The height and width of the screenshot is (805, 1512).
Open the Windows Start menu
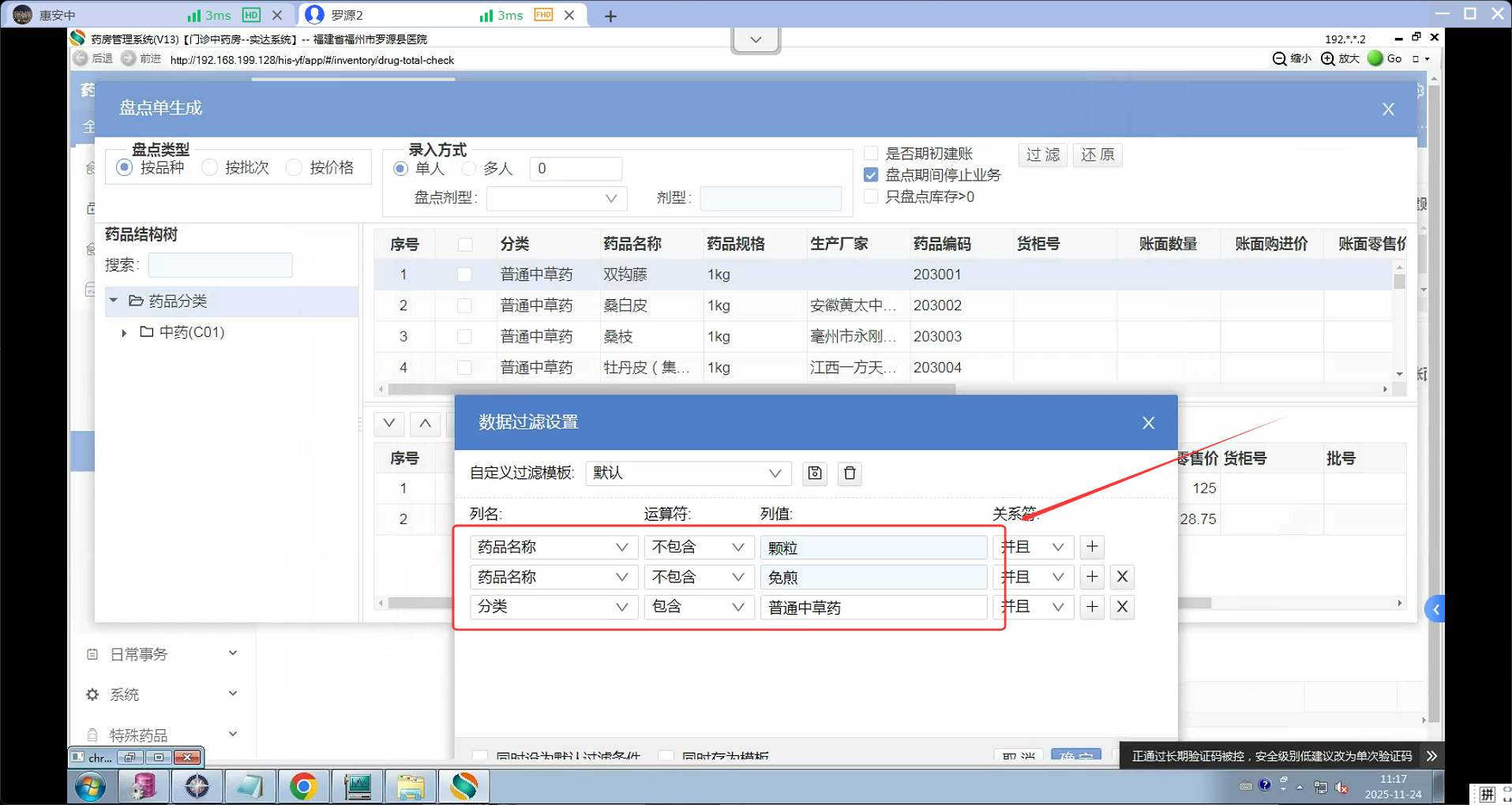tap(91, 787)
